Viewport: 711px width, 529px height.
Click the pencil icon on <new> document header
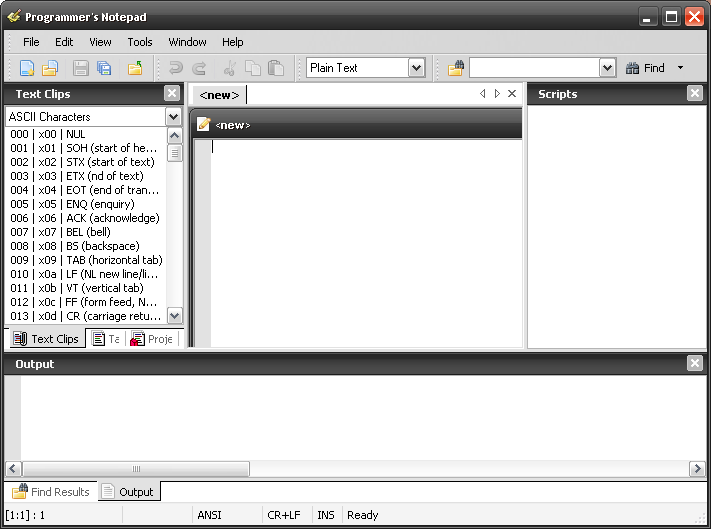point(204,124)
